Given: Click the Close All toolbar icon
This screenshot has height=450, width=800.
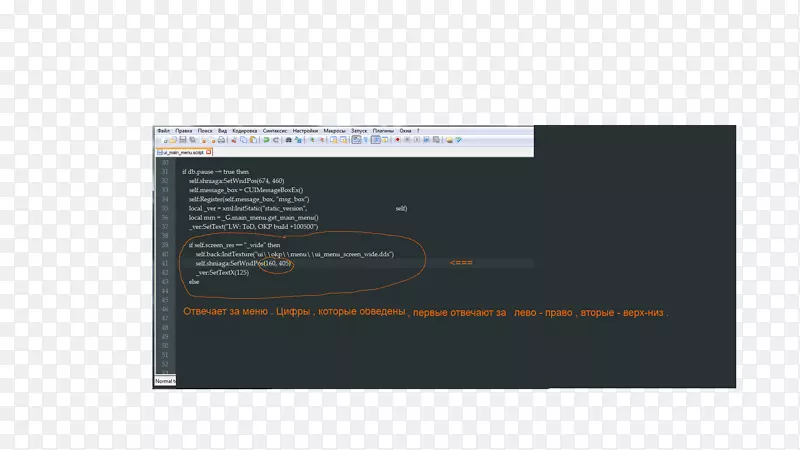Looking at the screenshot, I should pyautogui.click(x=213, y=140).
